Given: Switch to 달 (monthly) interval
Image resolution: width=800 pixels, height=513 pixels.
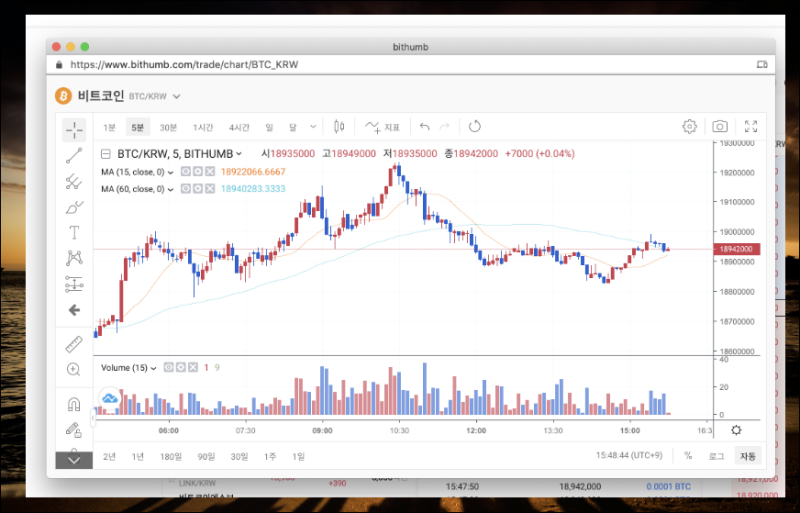Looking at the screenshot, I should pos(293,127).
